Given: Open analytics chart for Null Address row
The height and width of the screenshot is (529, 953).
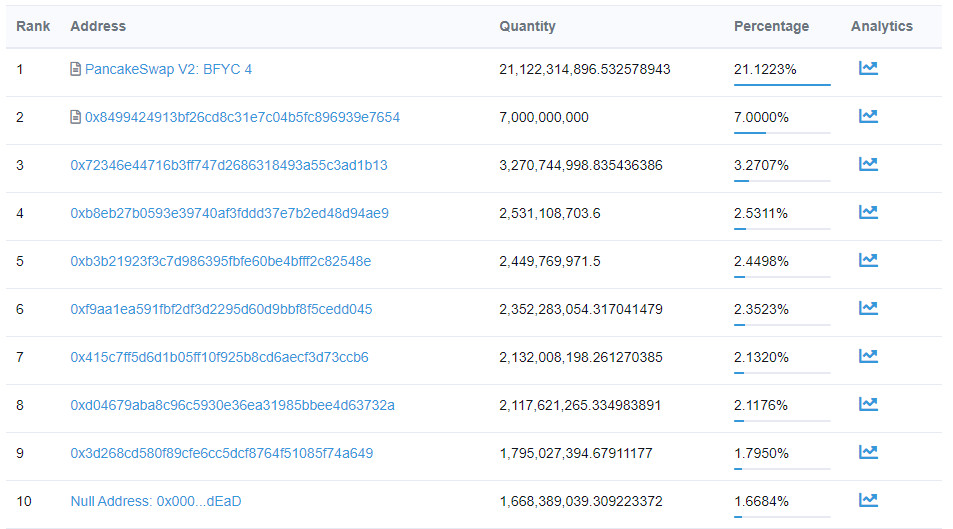Looking at the screenshot, I should pyautogui.click(x=868, y=500).
